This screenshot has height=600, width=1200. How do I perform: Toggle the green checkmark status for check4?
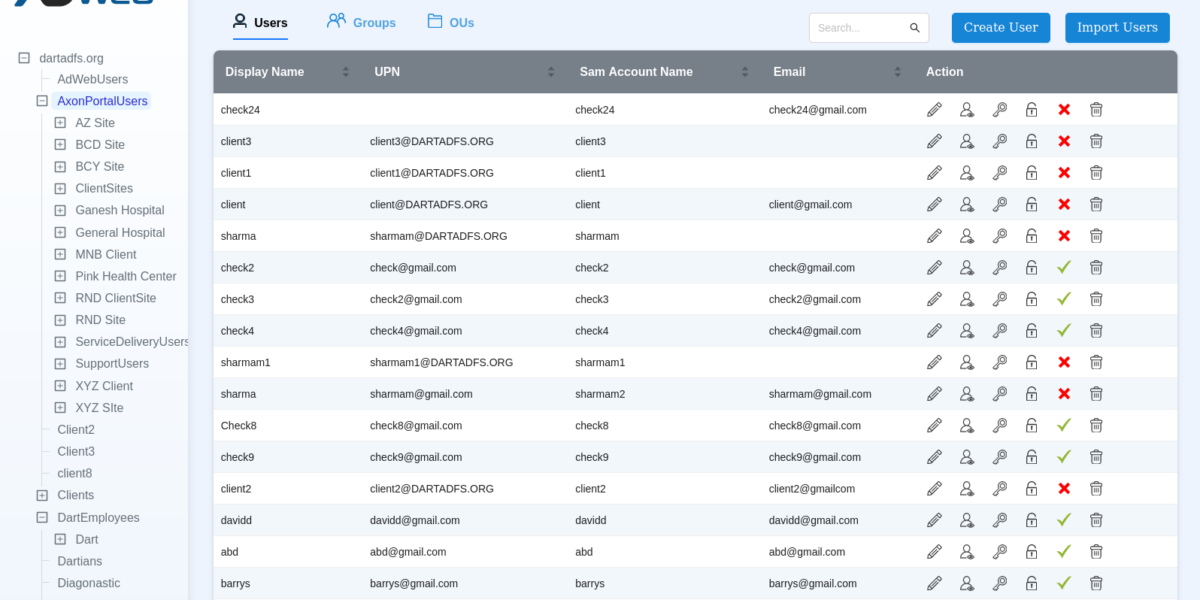pos(1064,331)
